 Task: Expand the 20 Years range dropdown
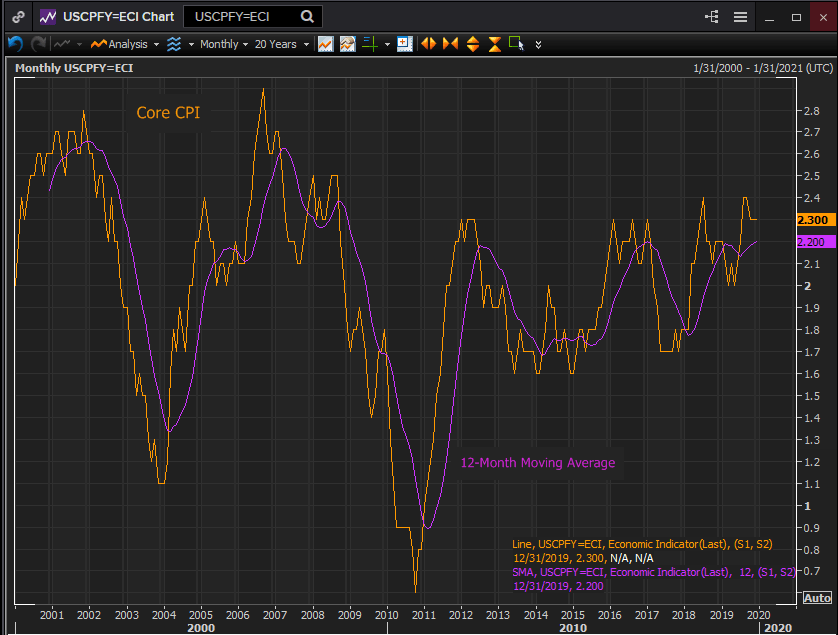[x=280, y=44]
